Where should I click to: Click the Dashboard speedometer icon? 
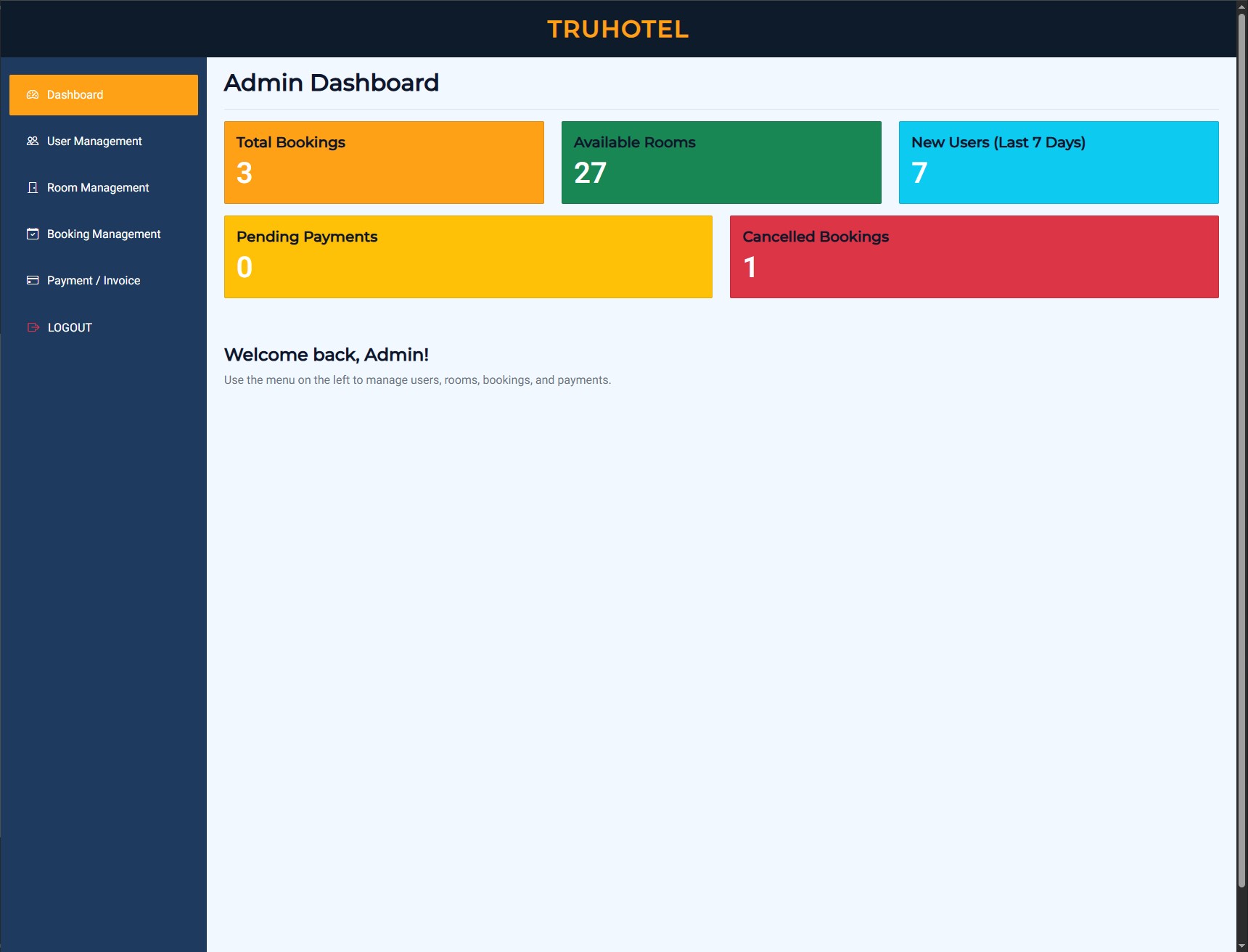tap(33, 95)
